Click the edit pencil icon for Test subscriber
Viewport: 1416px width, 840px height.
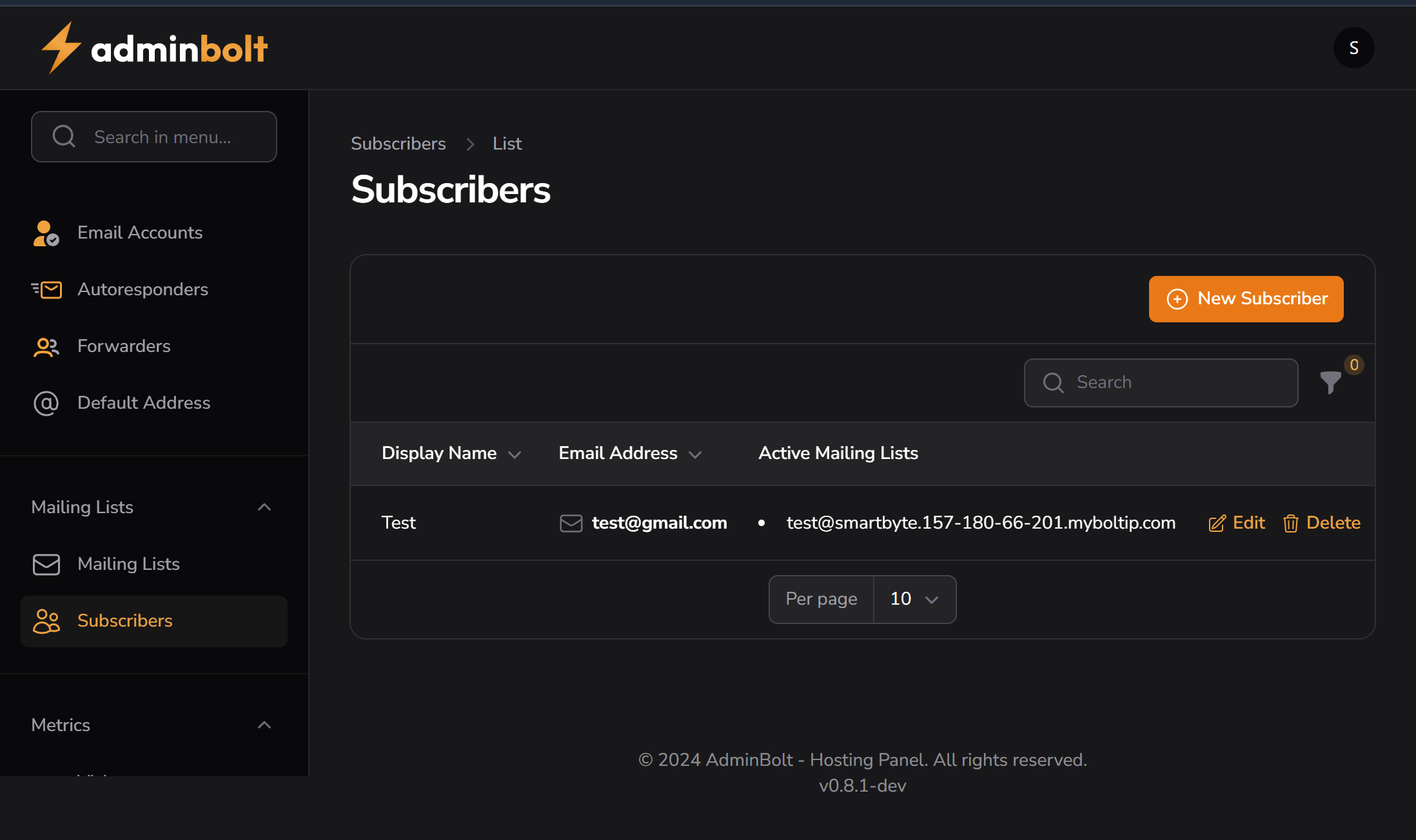(1216, 523)
